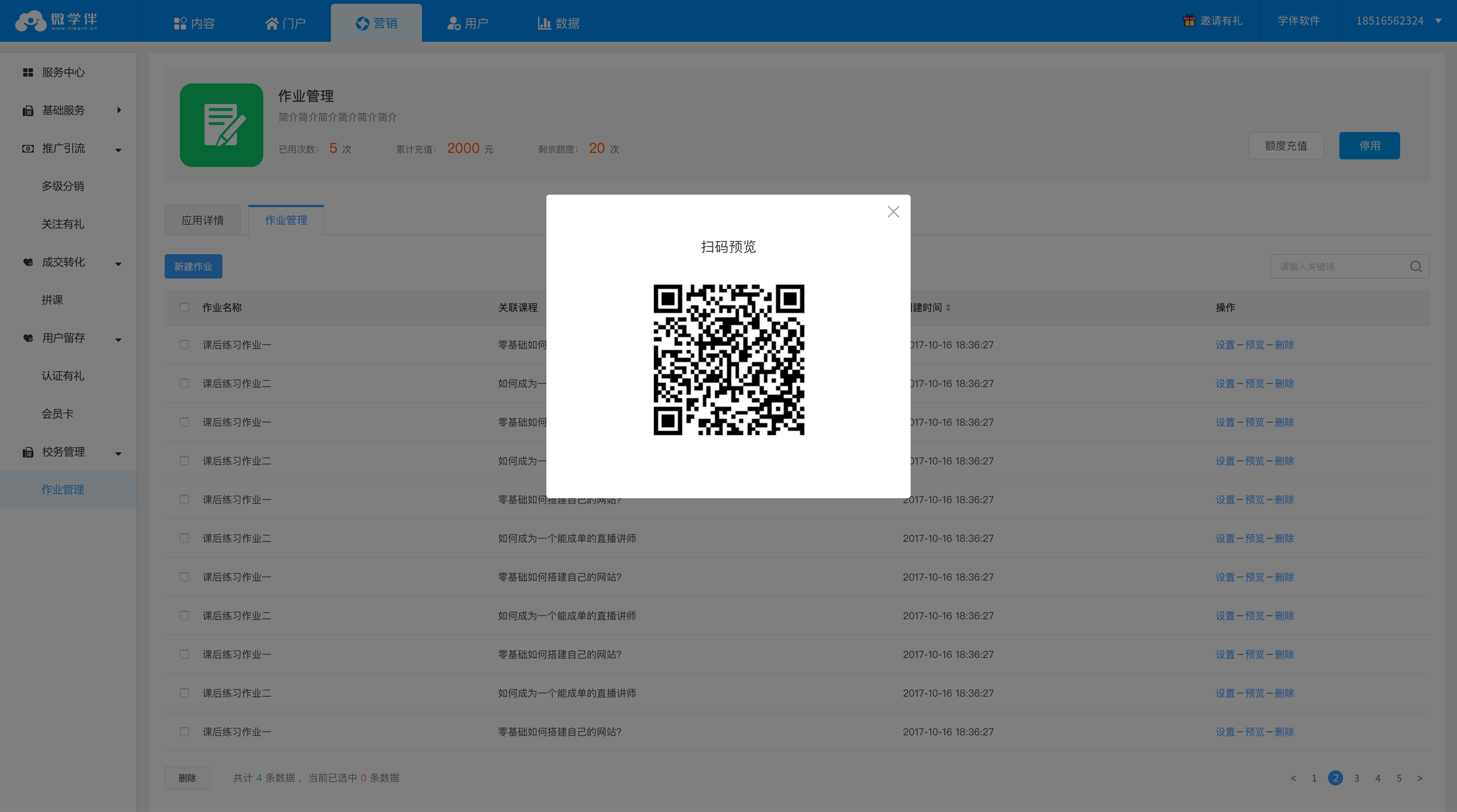Click the 用户留存 heart icon
Viewport: 1457px width, 812px height.
(x=28, y=338)
